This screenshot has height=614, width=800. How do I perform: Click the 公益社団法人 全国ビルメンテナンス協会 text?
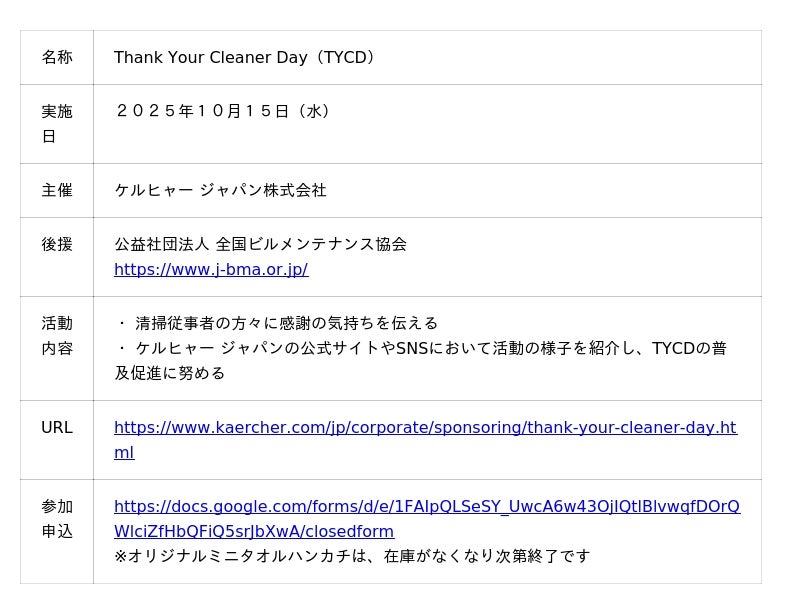260,245
